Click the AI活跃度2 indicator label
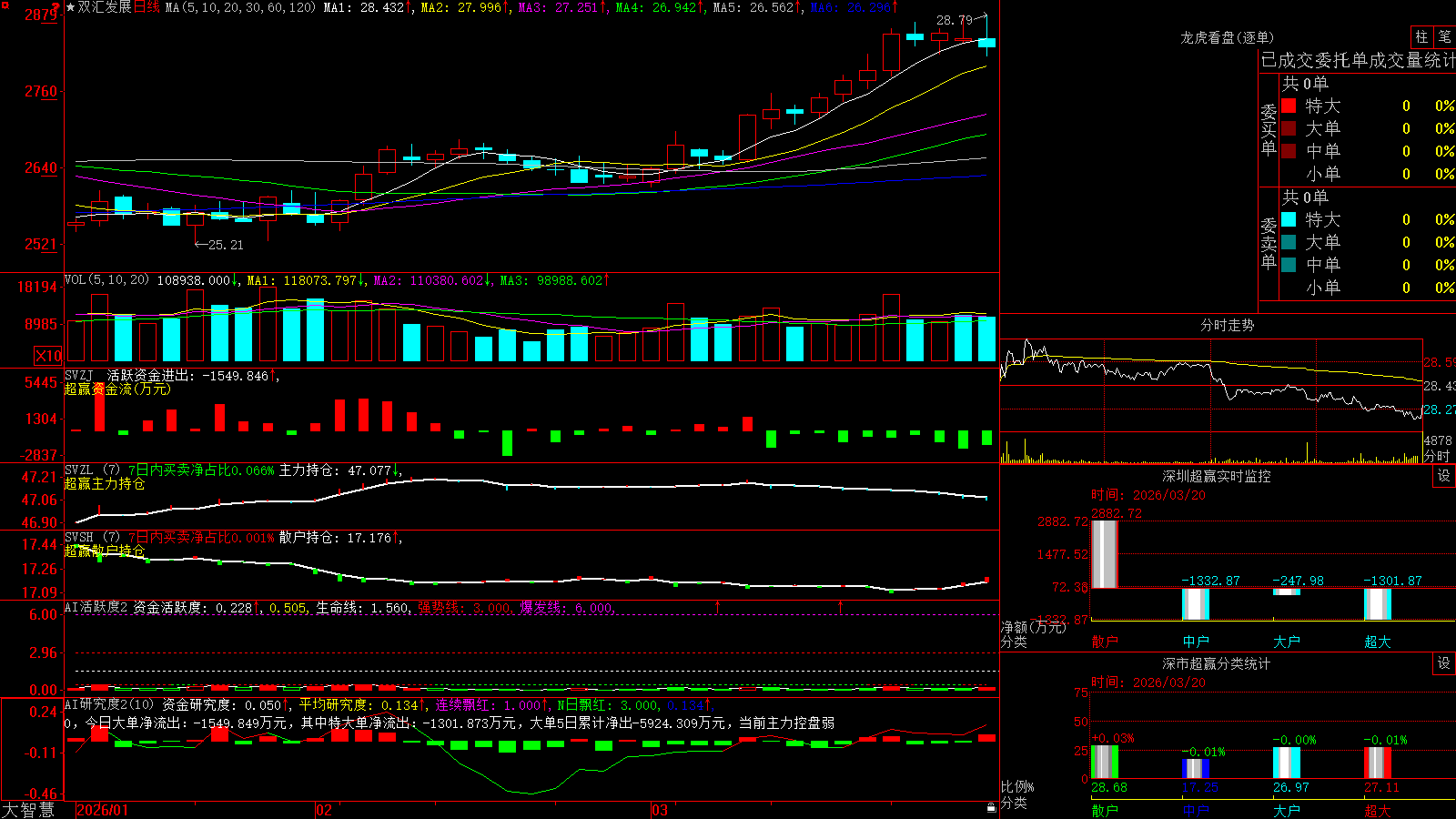Image resolution: width=1456 pixels, height=819 pixels. tap(96, 607)
